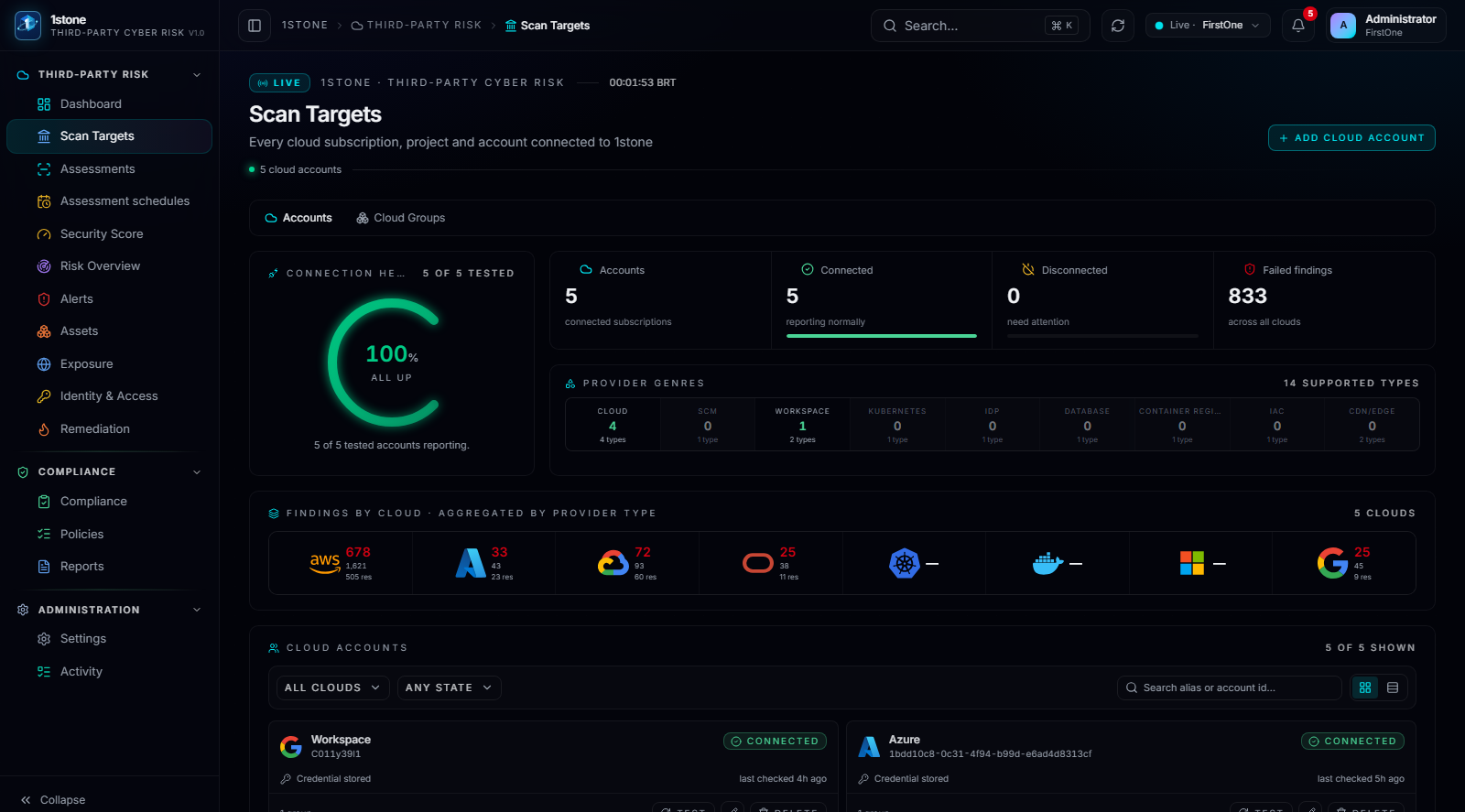Open Compliance page in sidebar
1465x812 pixels.
(x=109, y=502)
